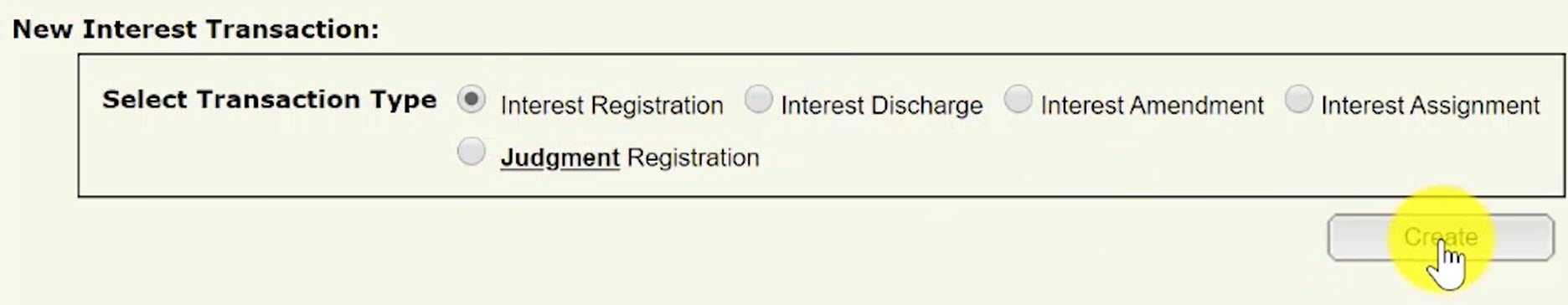Click the 'Interest Assignment' text label
1568x305 pixels.
1430,106
